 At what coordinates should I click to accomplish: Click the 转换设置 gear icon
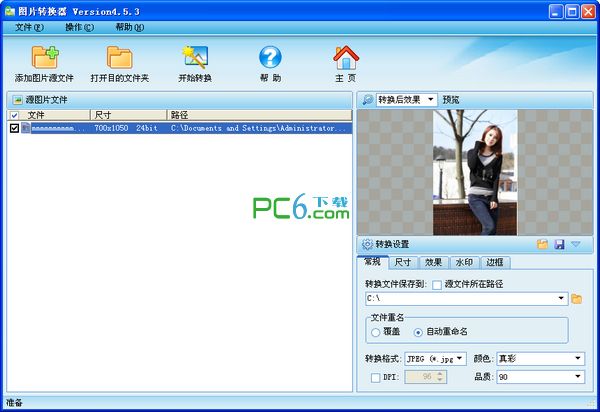click(367, 244)
